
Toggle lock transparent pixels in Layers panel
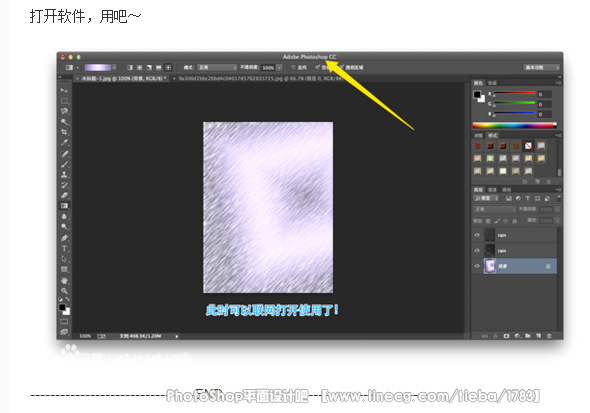[x=488, y=221]
